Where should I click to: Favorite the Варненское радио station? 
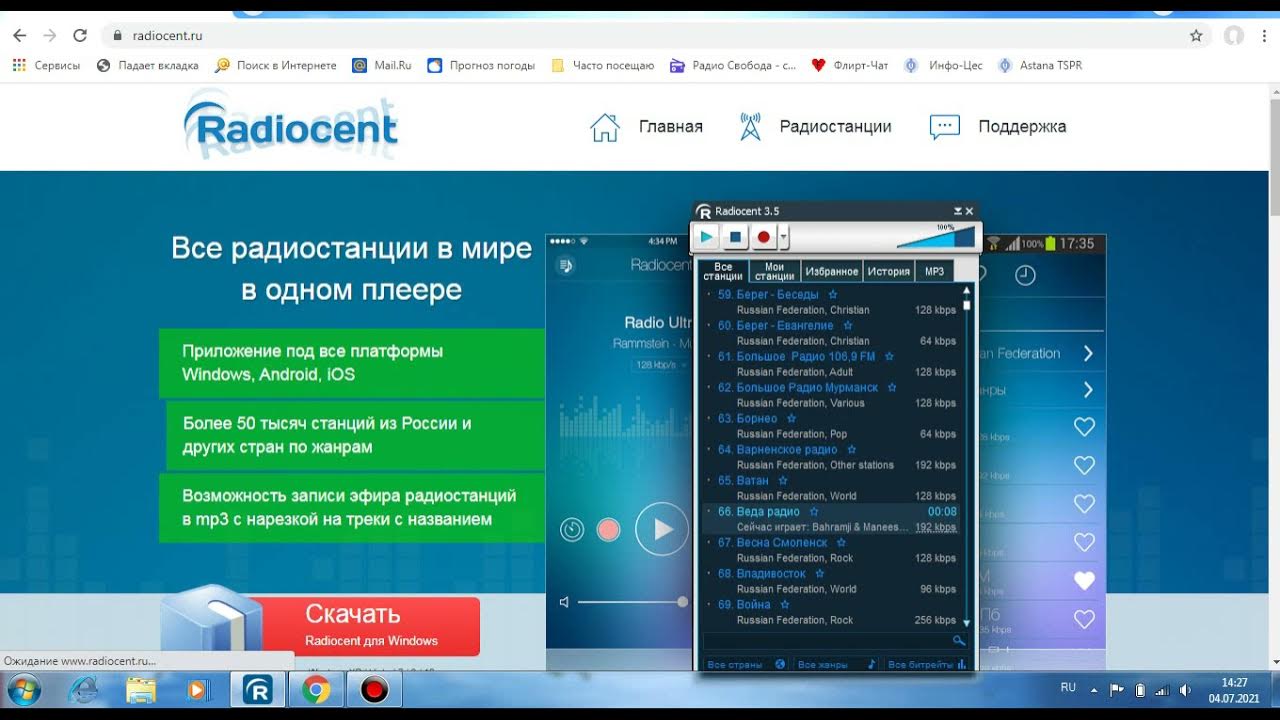point(851,450)
